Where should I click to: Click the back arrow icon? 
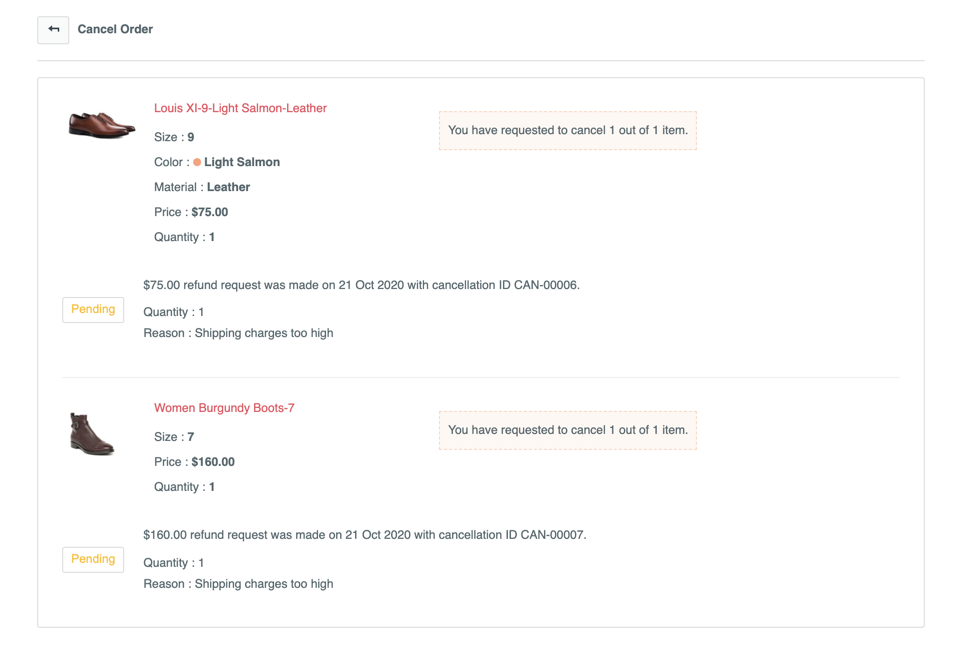point(53,30)
